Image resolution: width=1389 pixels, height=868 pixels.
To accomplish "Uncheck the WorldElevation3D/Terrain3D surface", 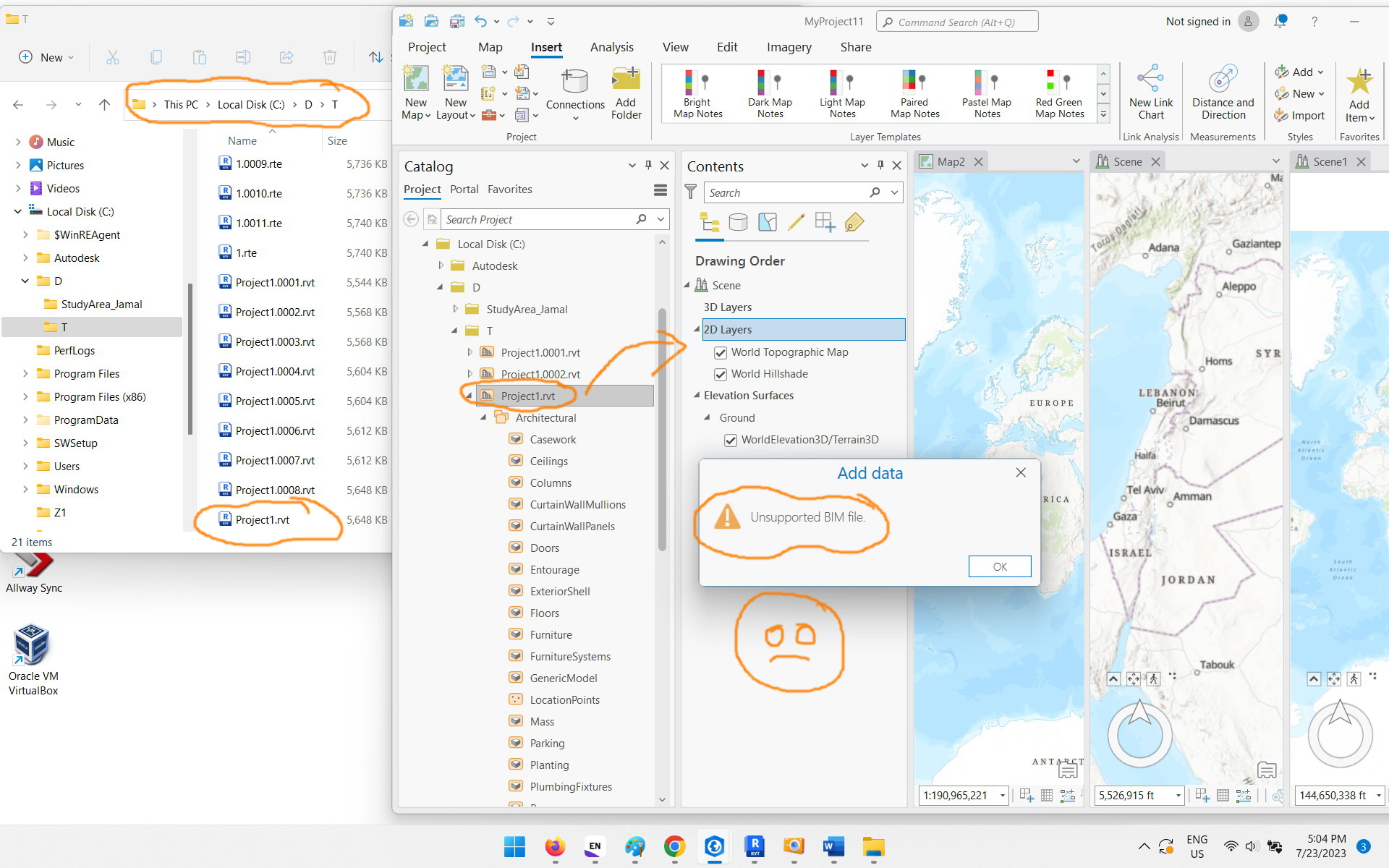I will pyautogui.click(x=731, y=441).
